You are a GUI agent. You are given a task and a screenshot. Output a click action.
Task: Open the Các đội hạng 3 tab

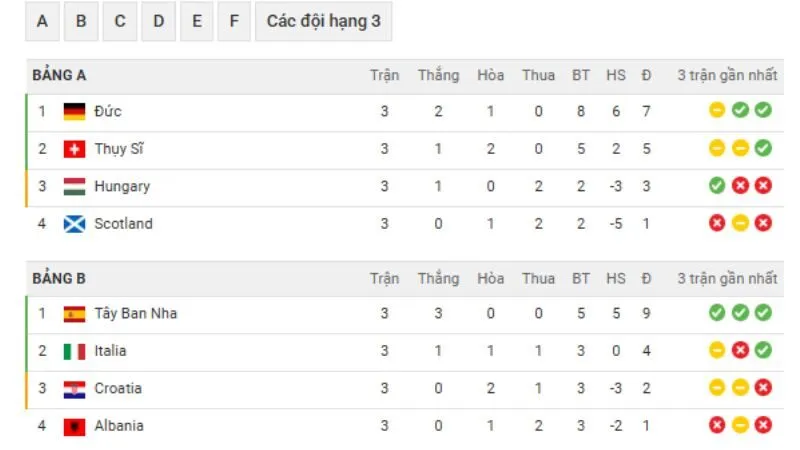pyautogui.click(x=323, y=21)
